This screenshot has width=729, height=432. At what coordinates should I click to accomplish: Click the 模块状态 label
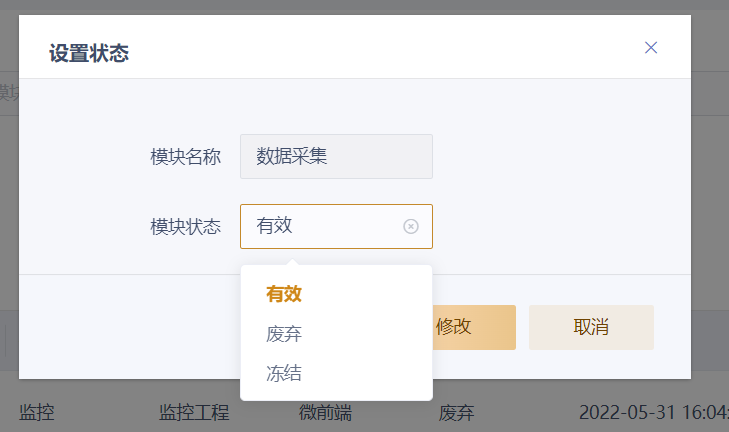[x=185, y=226]
